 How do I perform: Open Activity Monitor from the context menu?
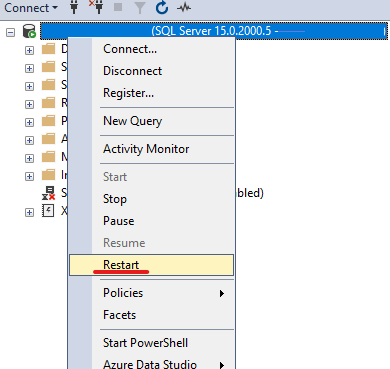[x=151, y=149]
